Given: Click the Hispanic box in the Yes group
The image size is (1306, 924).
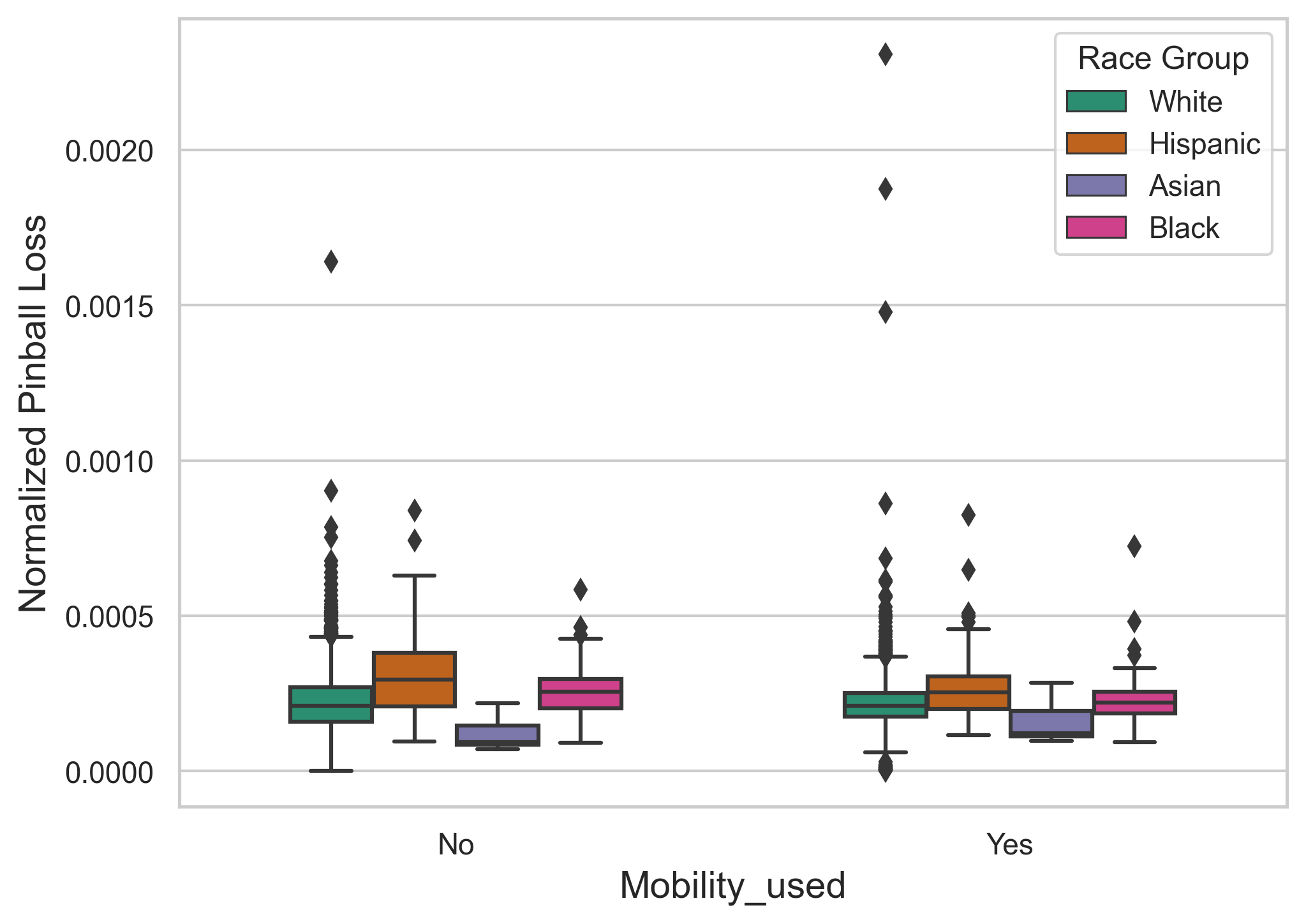Looking at the screenshot, I should (968, 692).
